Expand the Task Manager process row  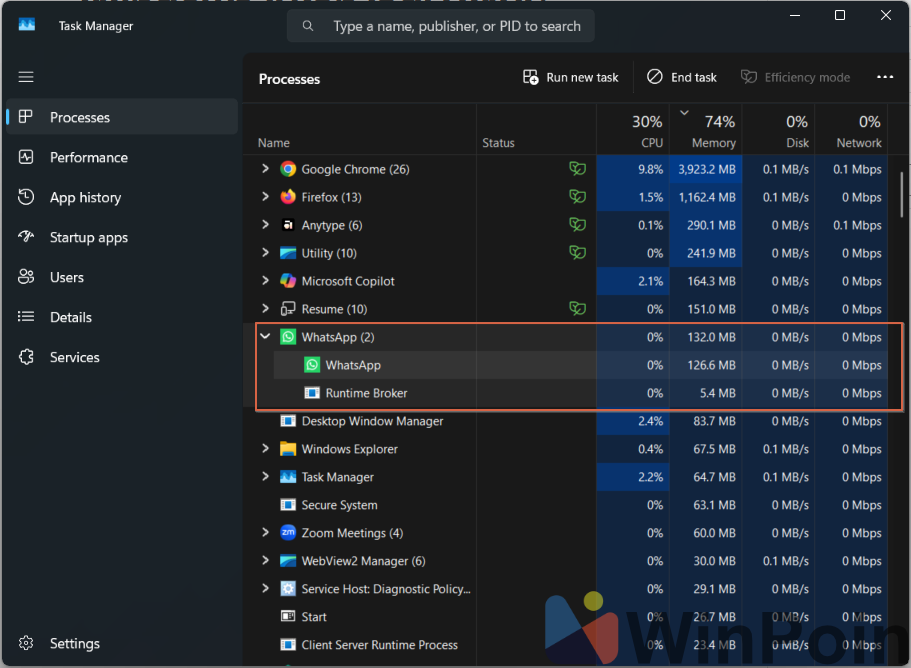tap(266, 476)
